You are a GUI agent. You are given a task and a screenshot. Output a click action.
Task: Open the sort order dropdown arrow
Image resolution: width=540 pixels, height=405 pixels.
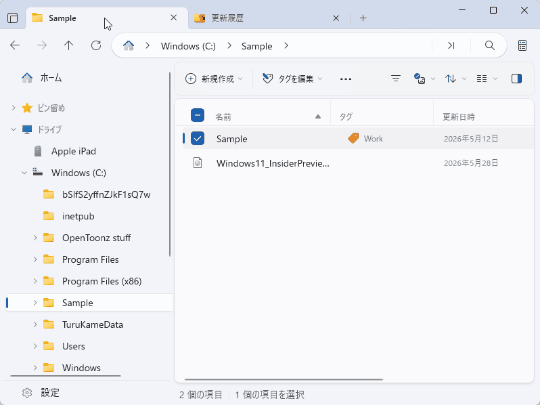[464, 79]
